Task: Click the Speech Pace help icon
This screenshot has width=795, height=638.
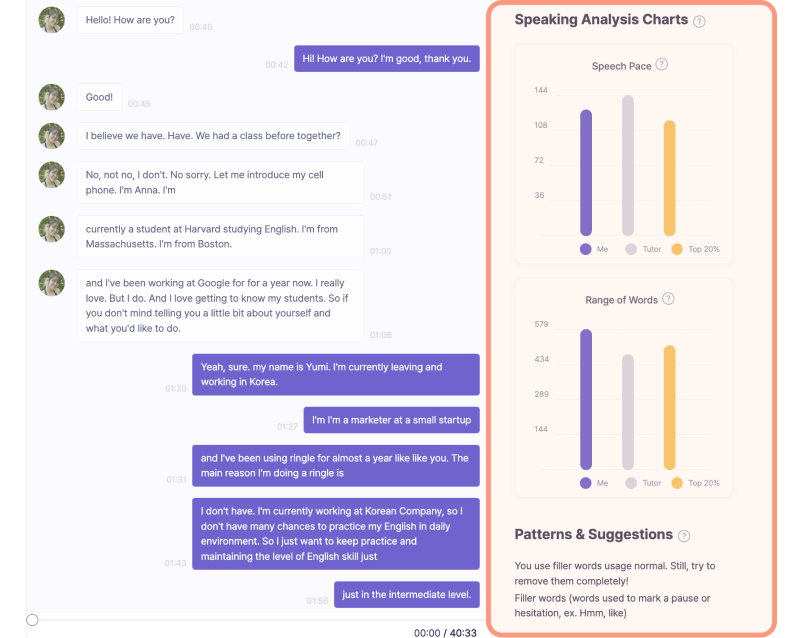Action: click(x=662, y=64)
